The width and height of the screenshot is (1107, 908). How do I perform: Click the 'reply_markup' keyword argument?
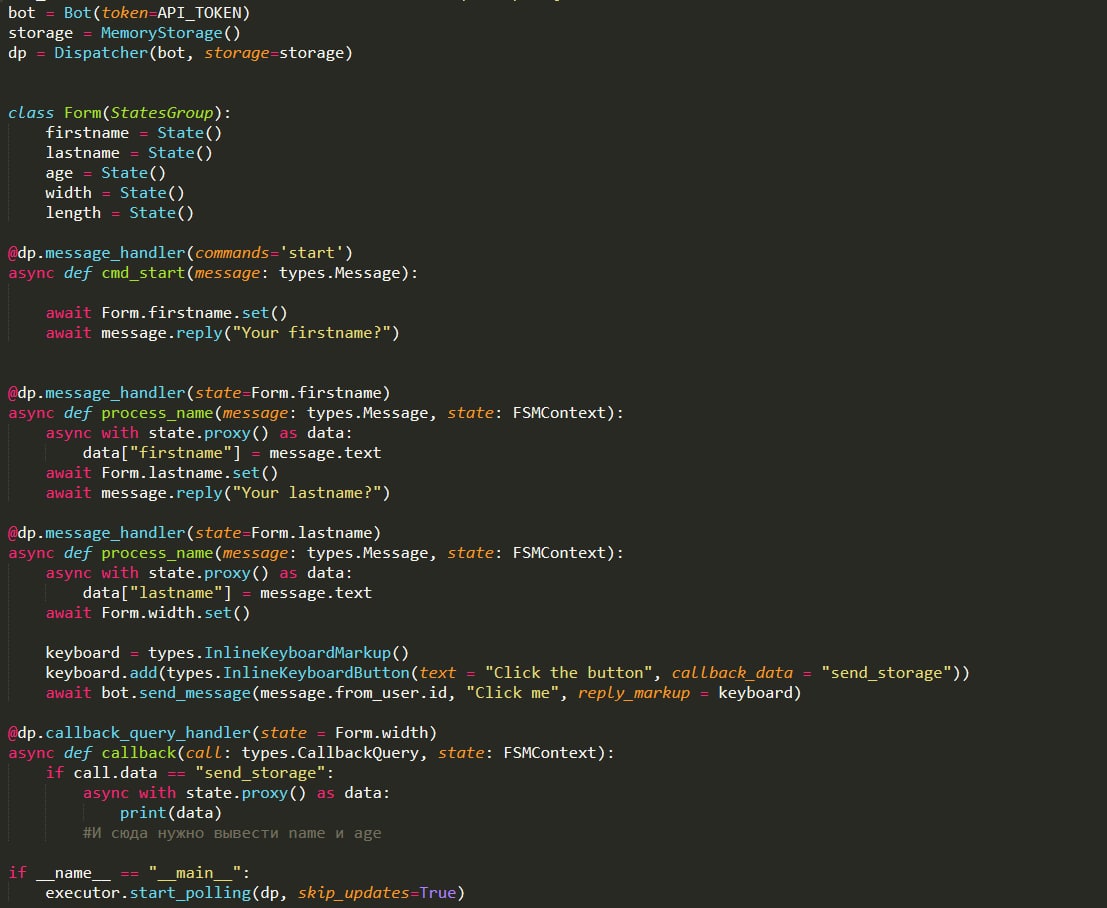pos(633,693)
